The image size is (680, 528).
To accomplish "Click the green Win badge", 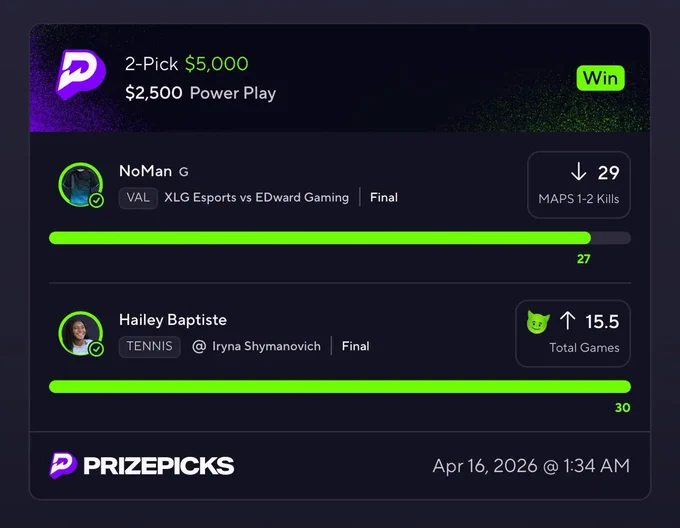I will pos(600,78).
